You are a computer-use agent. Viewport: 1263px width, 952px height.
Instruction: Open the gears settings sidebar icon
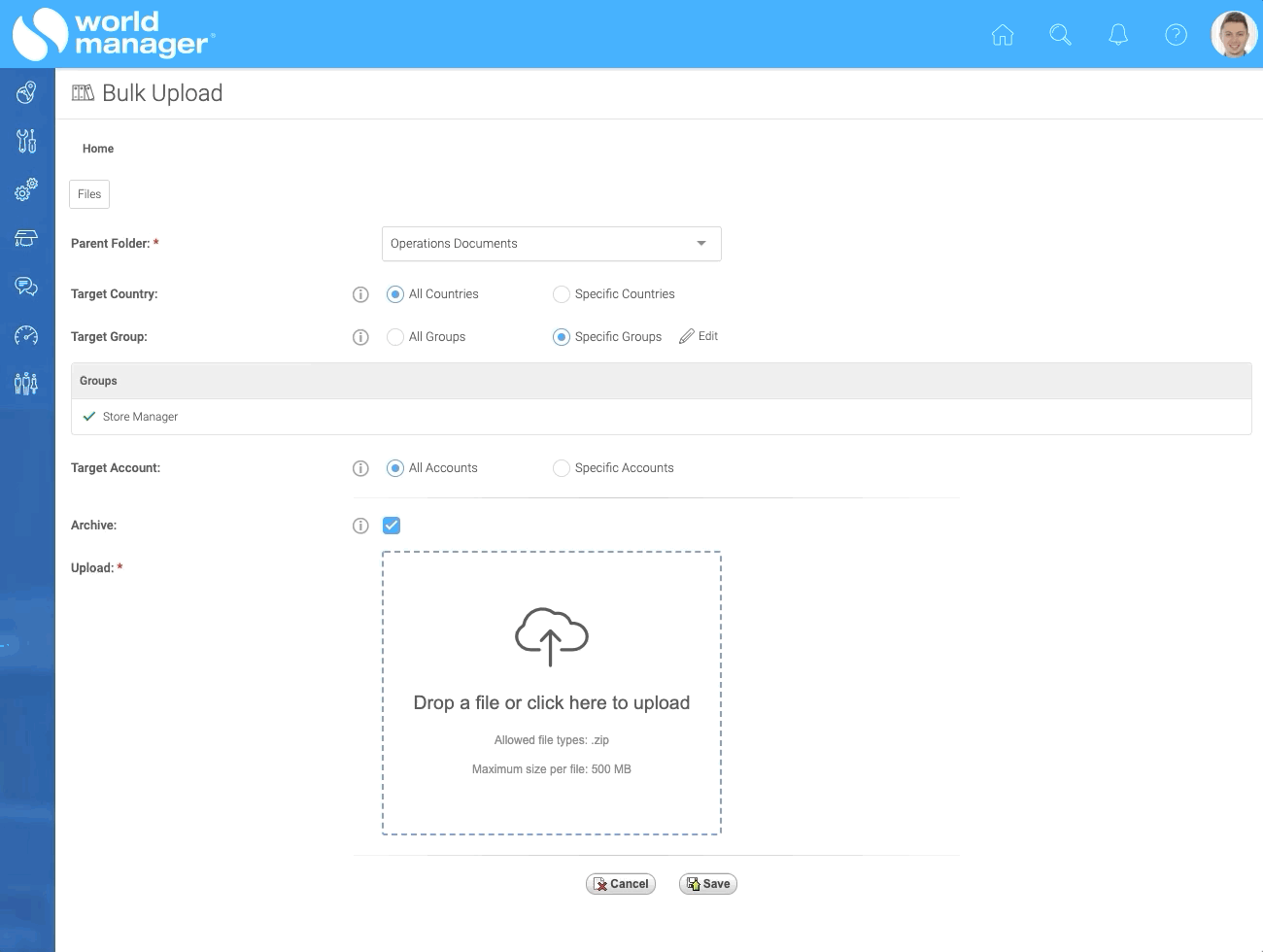[26, 189]
